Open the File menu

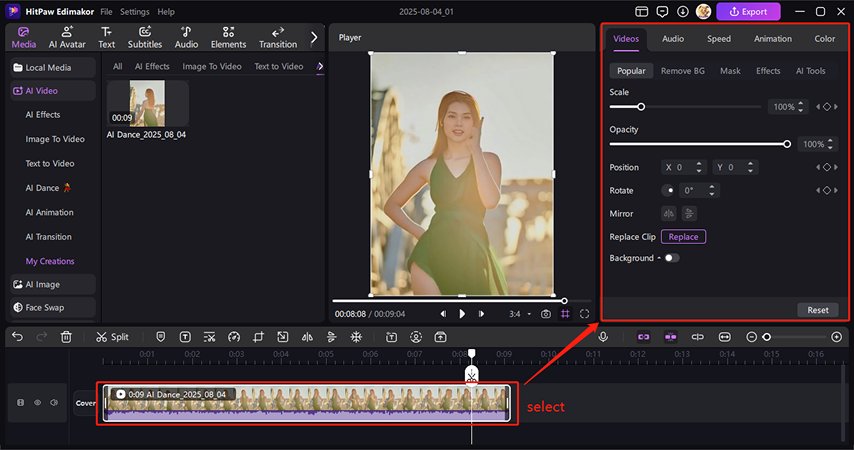click(x=106, y=11)
